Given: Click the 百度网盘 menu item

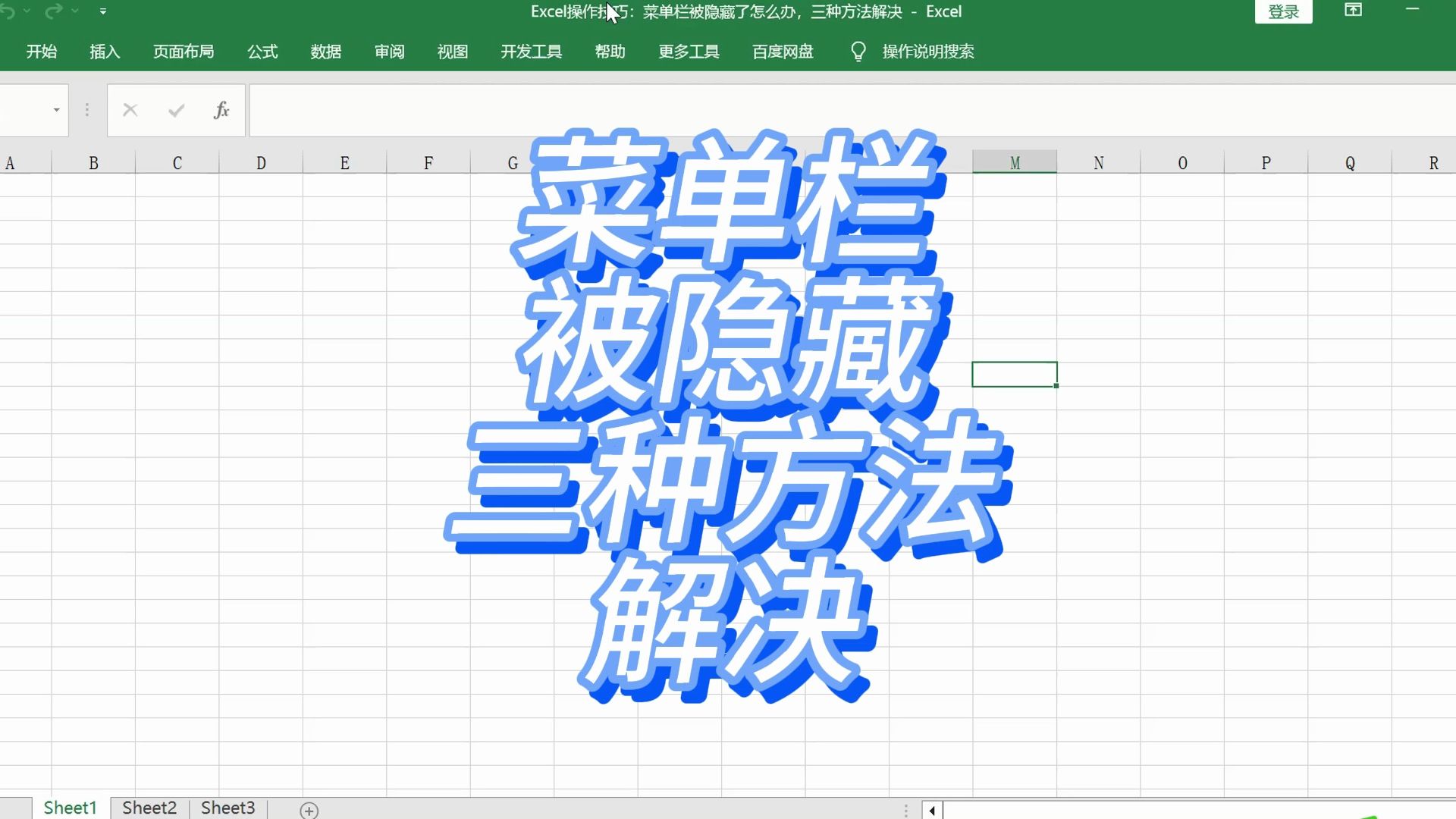Looking at the screenshot, I should point(783,52).
